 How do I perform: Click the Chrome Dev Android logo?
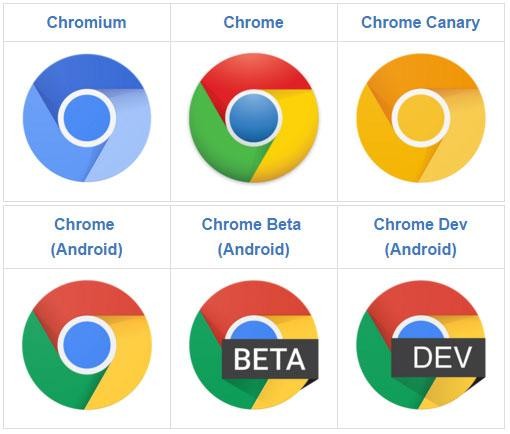[x=421, y=345]
